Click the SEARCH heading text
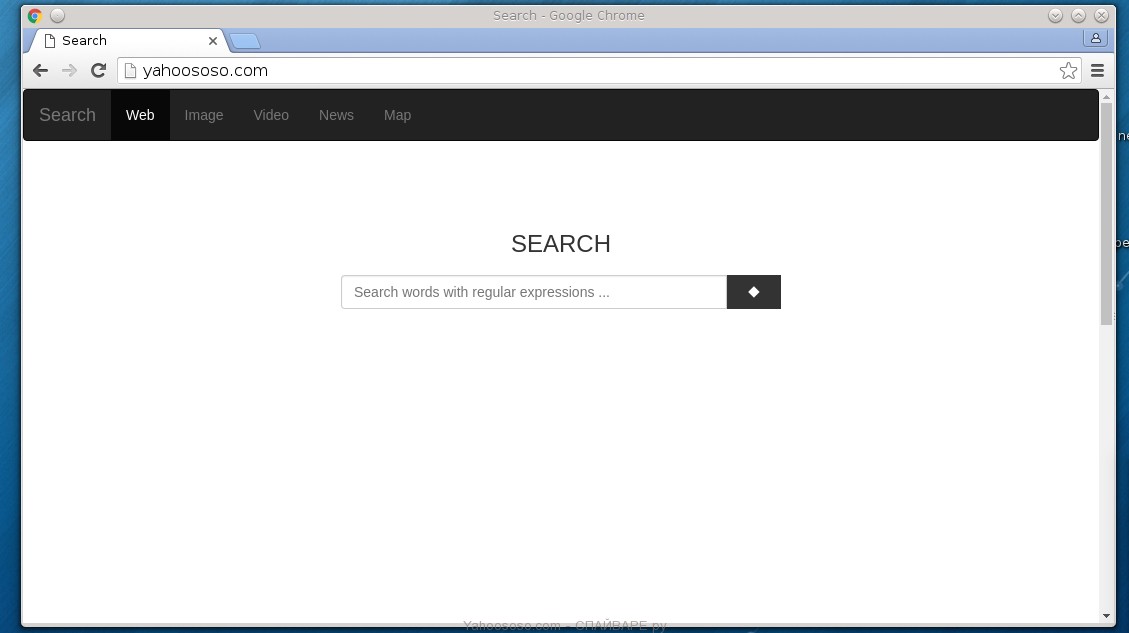 click(x=561, y=243)
